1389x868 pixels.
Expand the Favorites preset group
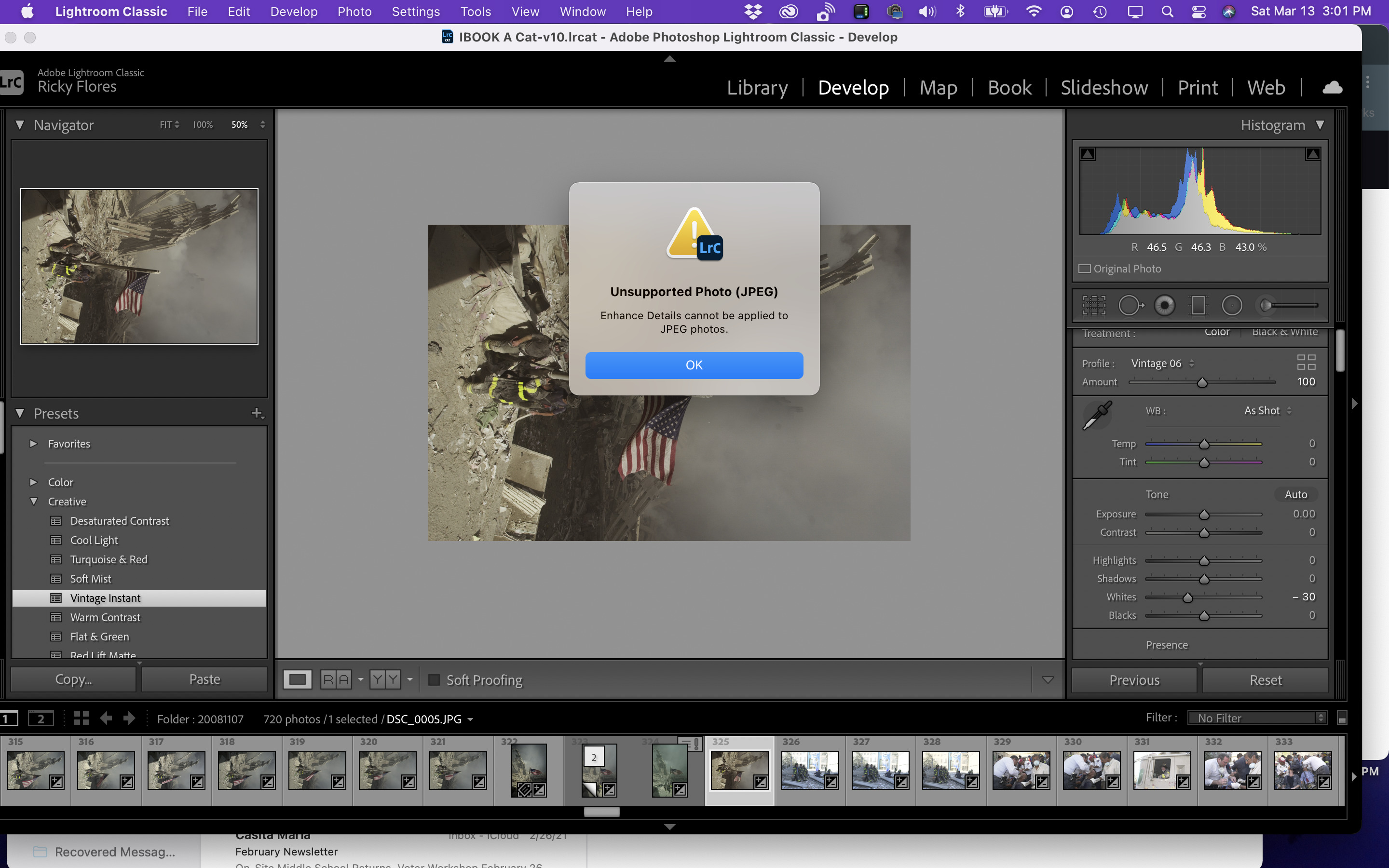point(33,444)
